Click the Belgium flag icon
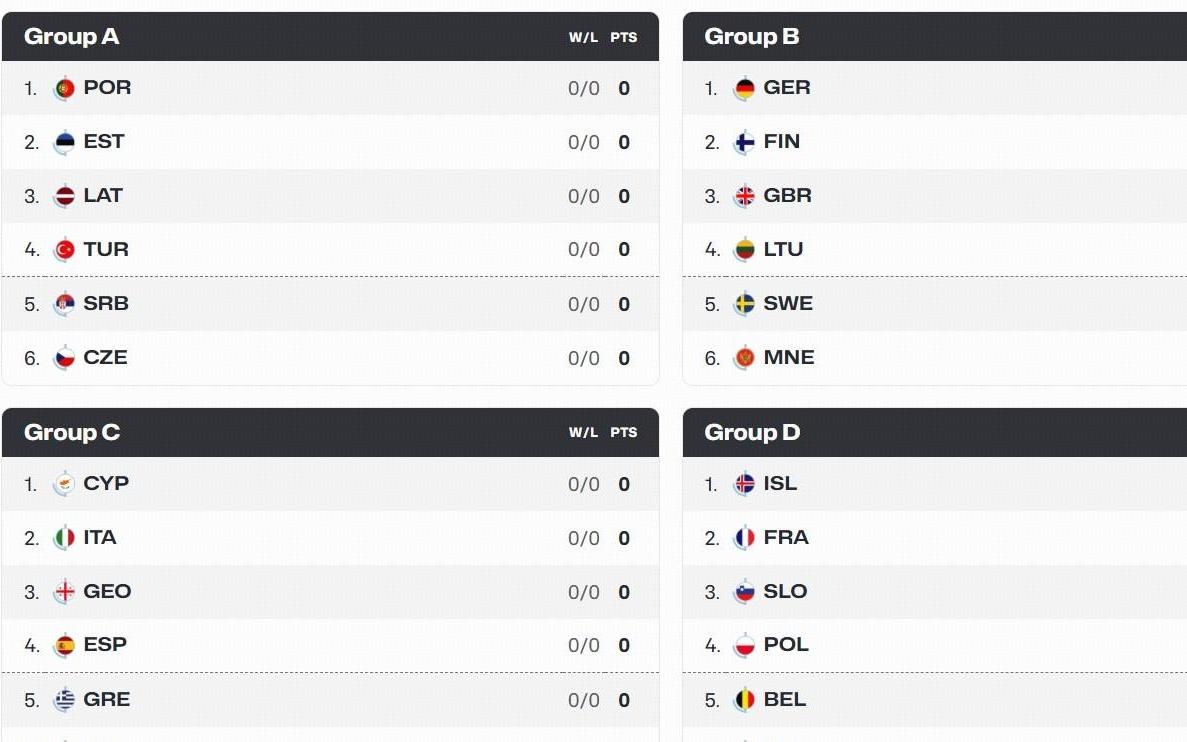The height and width of the screenshot is (742, 1187). [745, 700]
